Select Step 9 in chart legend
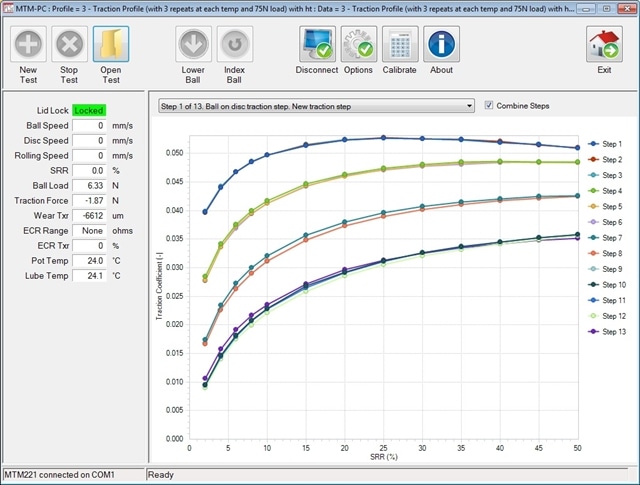This screenshot has width=640, height=485. (x=605, y=269)
